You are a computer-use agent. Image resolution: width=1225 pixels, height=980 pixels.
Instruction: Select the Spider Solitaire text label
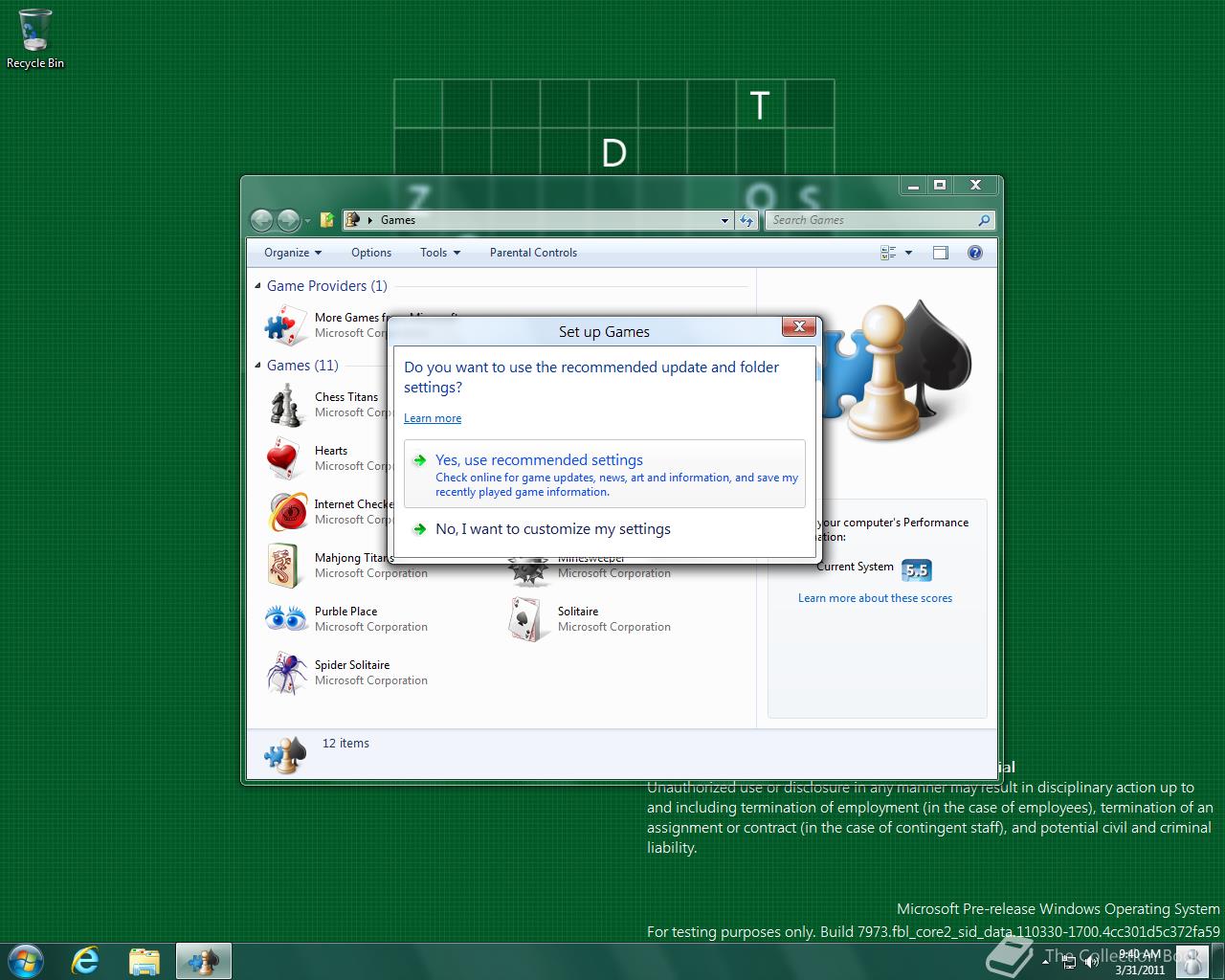pyautogui.click(x=352, y=665)
